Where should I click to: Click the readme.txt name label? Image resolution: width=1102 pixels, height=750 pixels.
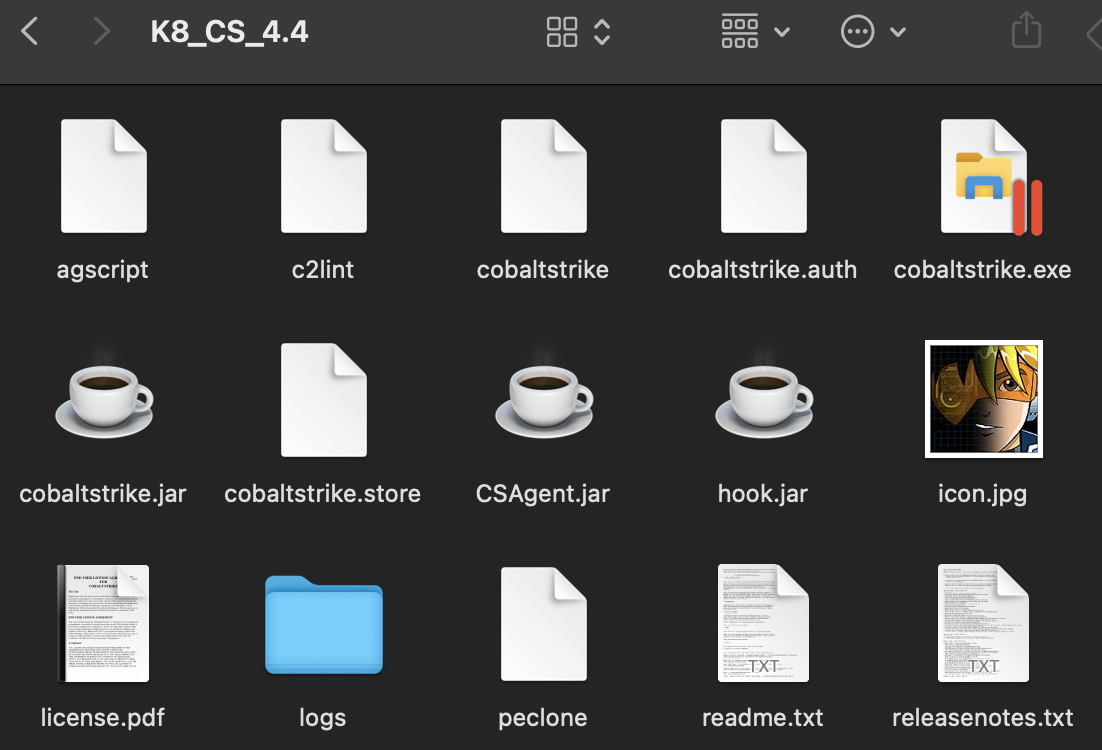763,718
